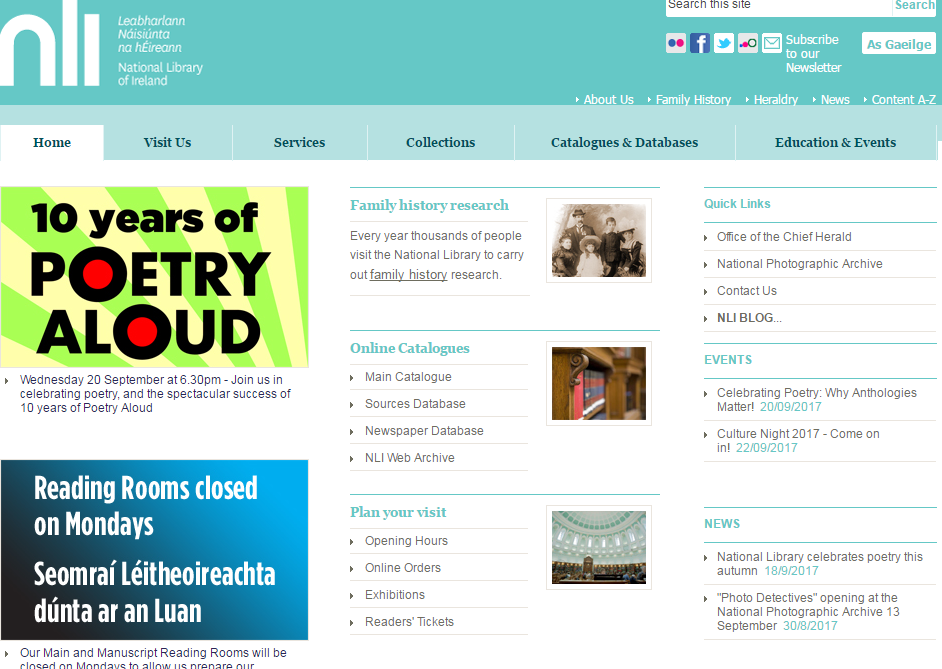The image size is (942, 669).
Task: Click the Twitter bird icon
Action: [724, 43]
